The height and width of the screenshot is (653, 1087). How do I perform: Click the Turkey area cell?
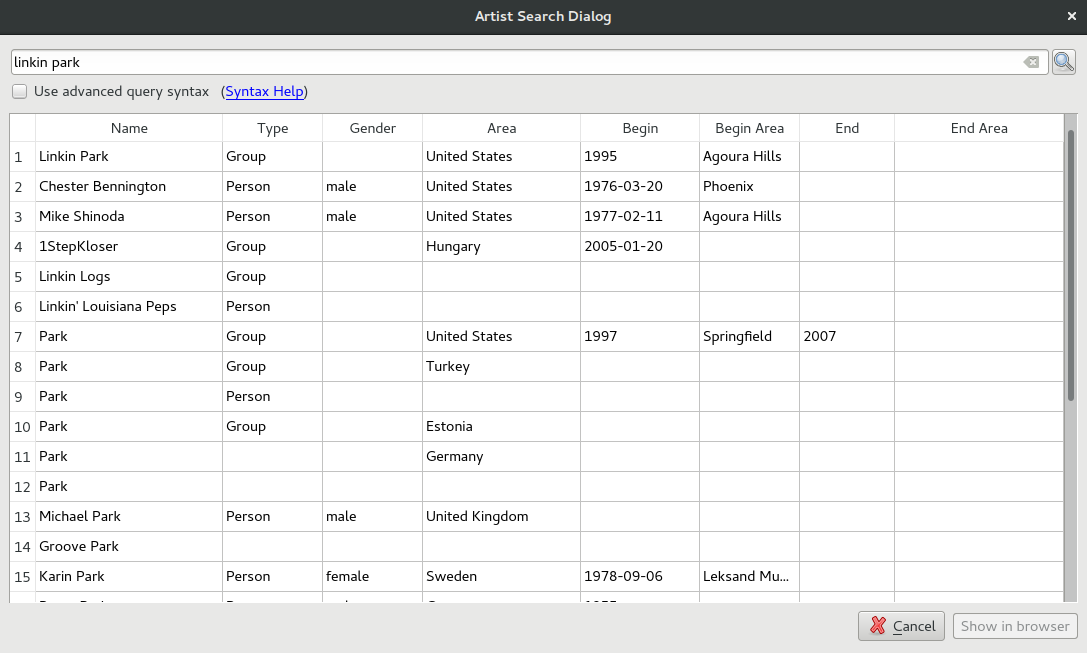click(x=501, y=366)
